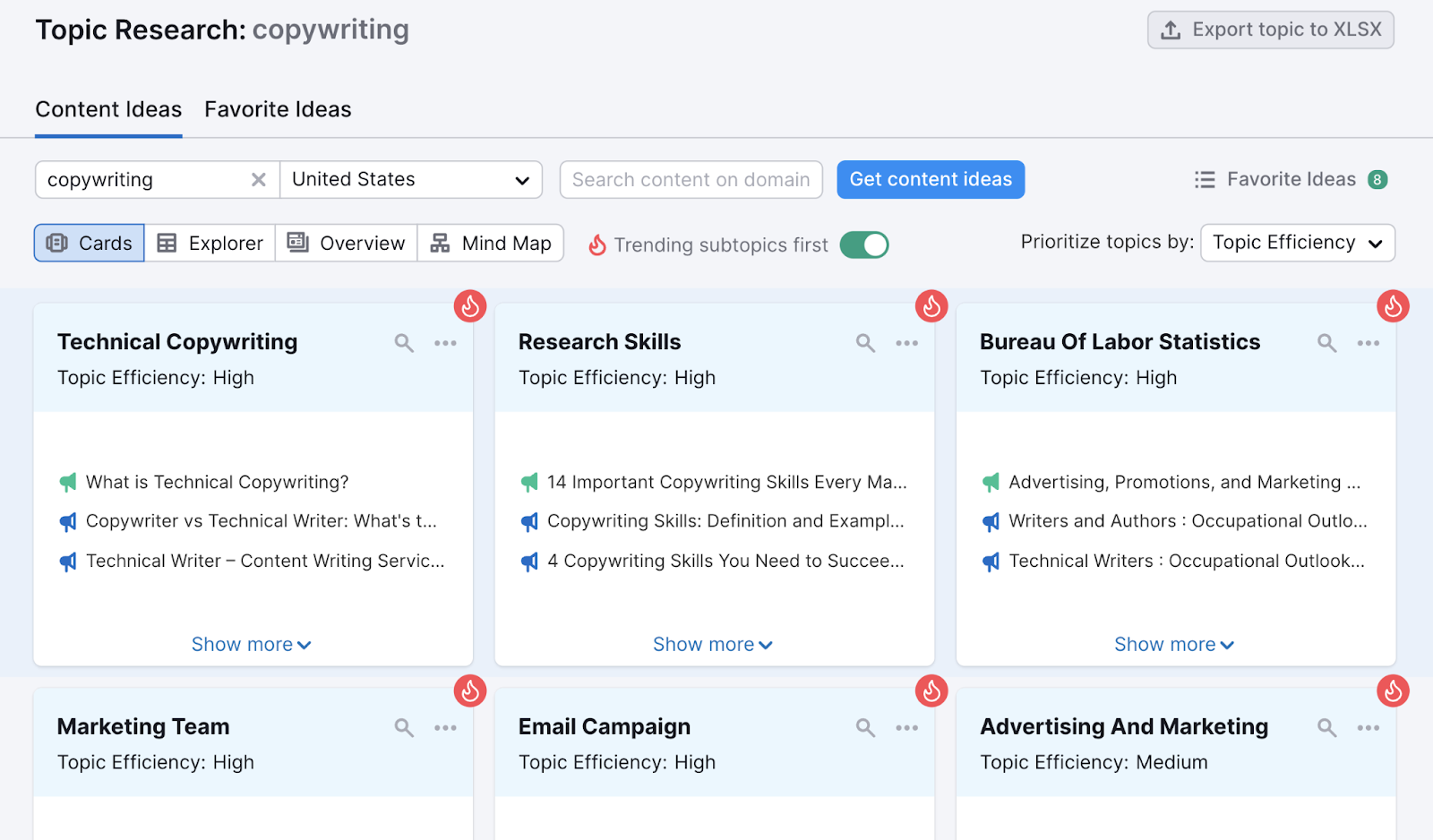The height and width of the screenshot is (840, 1433).
Task: Open more options on Advertising And Marketing card
Action: (x=1369, y=728)
